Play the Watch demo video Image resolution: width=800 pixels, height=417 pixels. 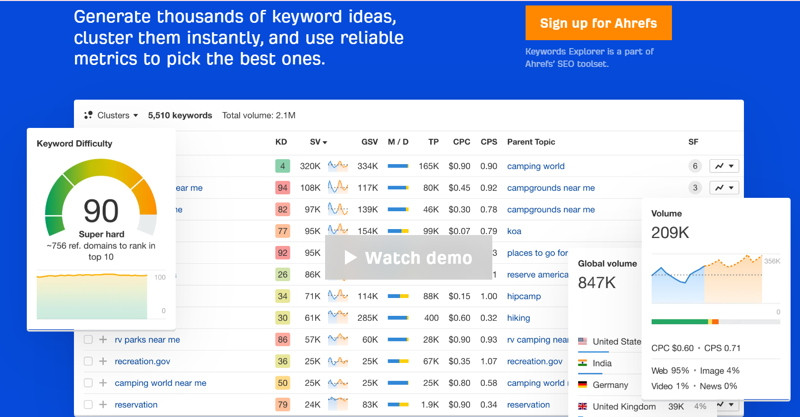[408, 258]
